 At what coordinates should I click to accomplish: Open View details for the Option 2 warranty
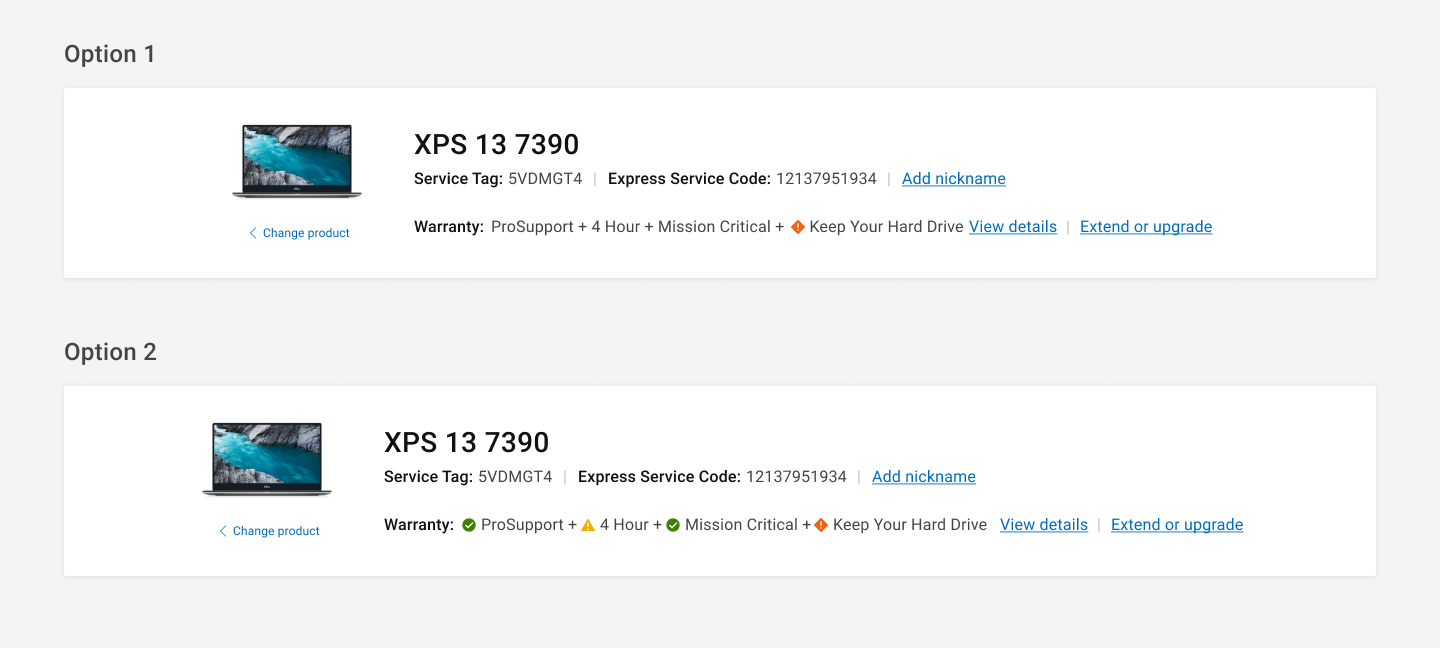1044,525
